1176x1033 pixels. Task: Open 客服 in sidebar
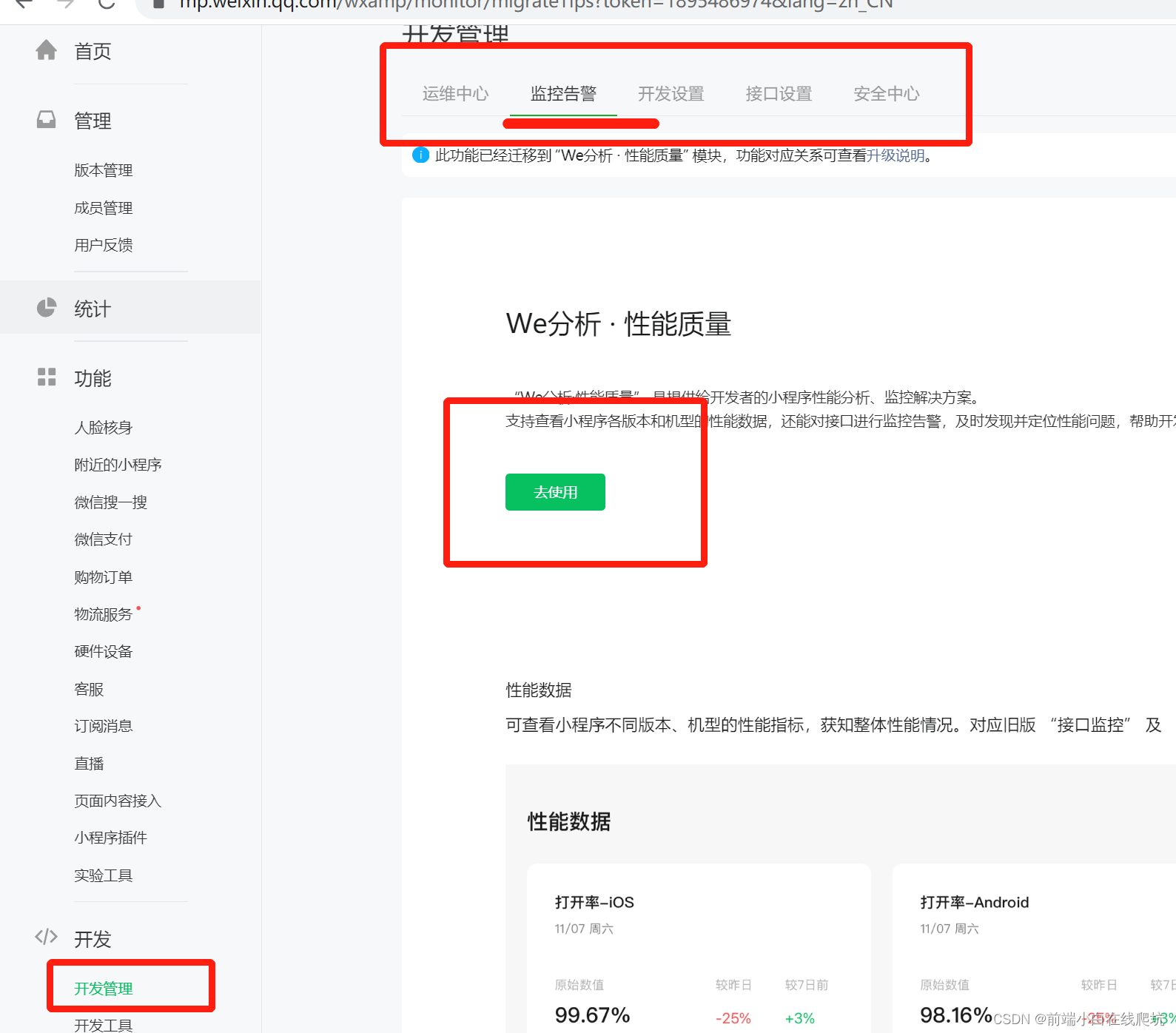pyautogui.click(x=89, y=689)
